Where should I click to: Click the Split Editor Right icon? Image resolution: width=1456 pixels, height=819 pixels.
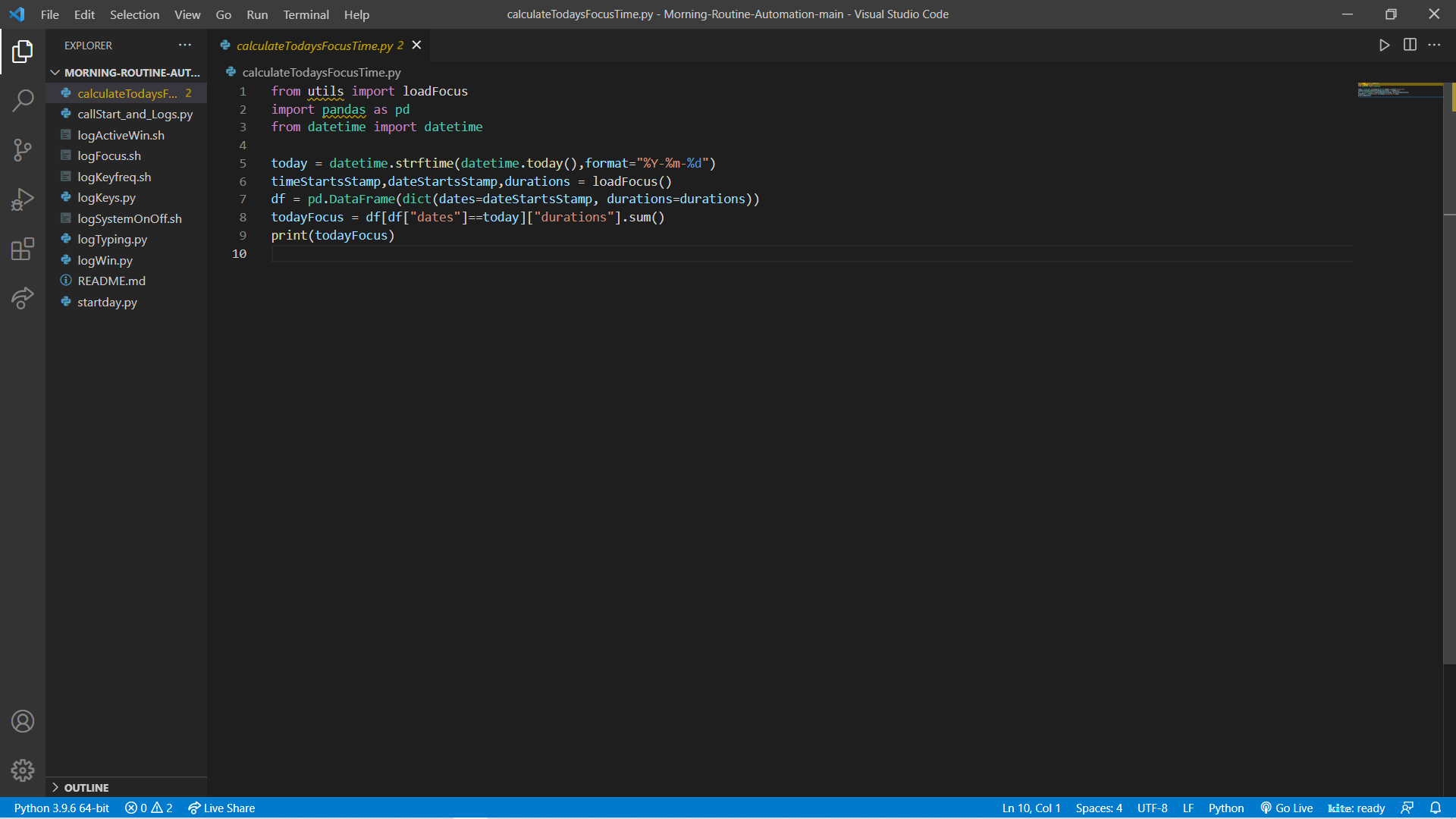point(1410,45)
